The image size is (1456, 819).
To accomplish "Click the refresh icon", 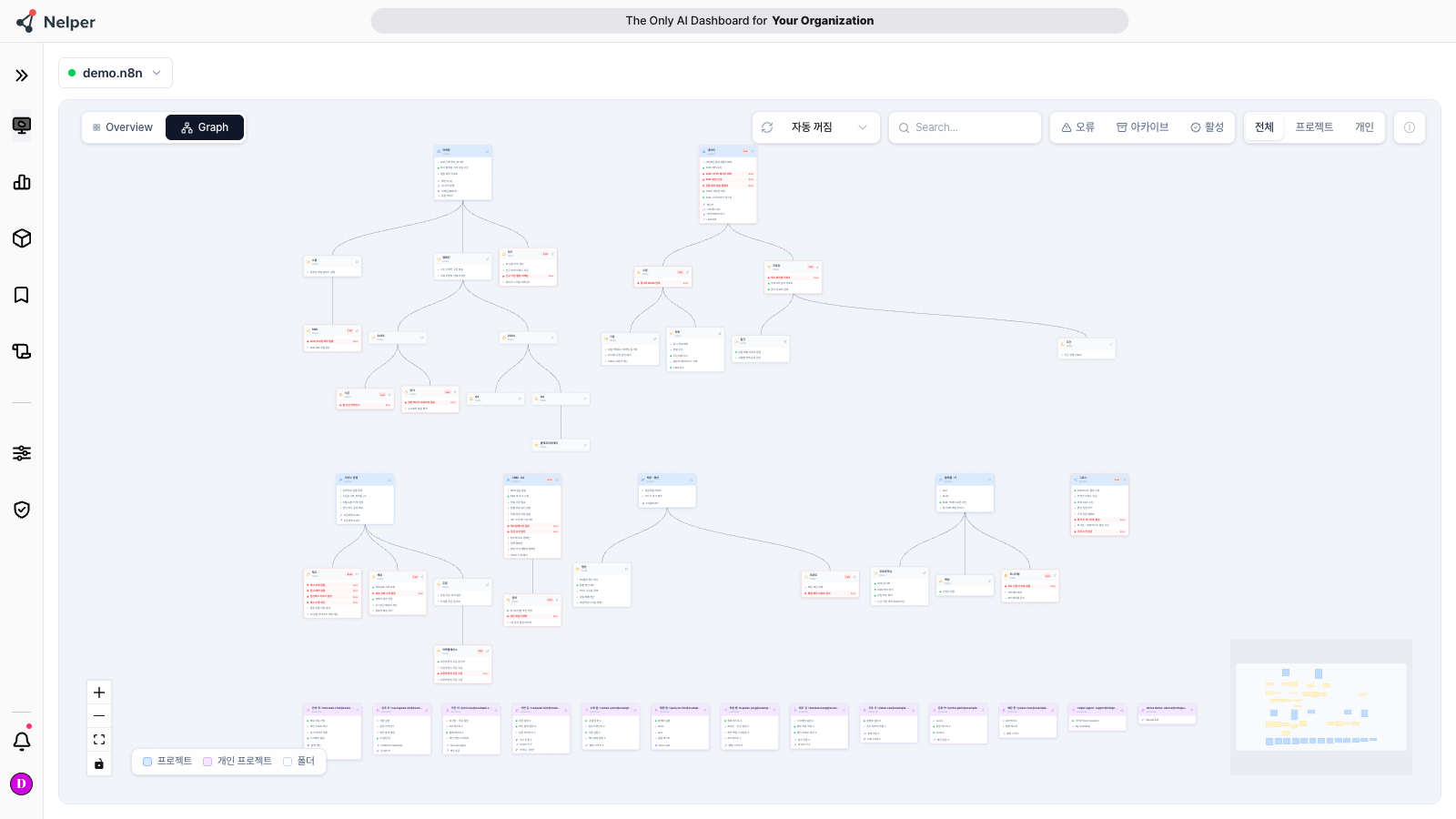I will [767, 127].
